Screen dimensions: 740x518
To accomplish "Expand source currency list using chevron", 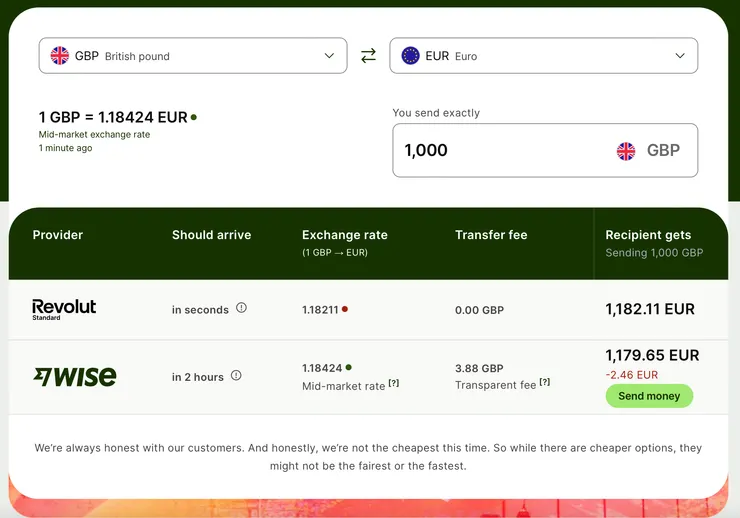I will click(329, 56).
